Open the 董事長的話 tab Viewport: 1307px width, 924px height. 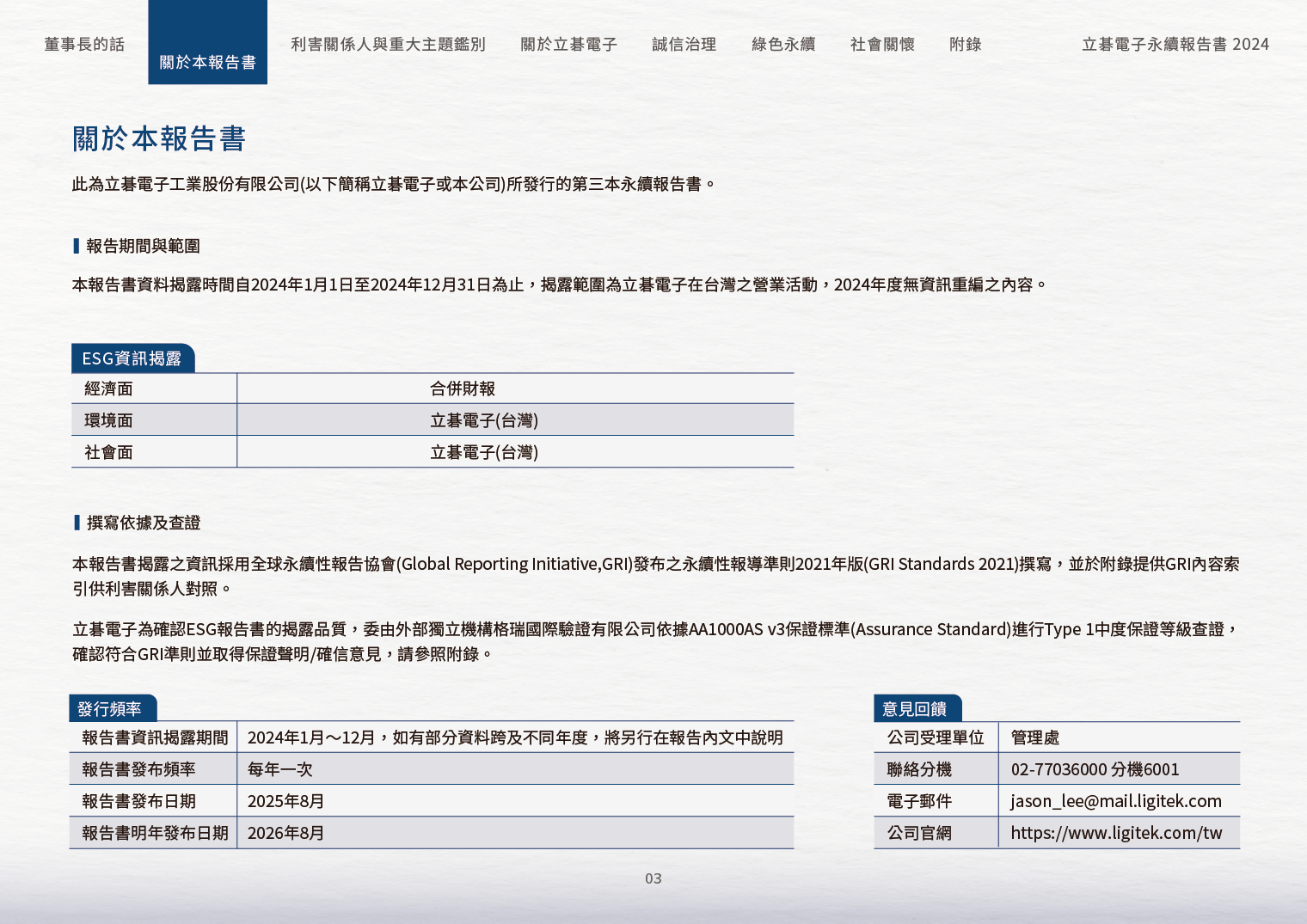(x=84, y=44)
